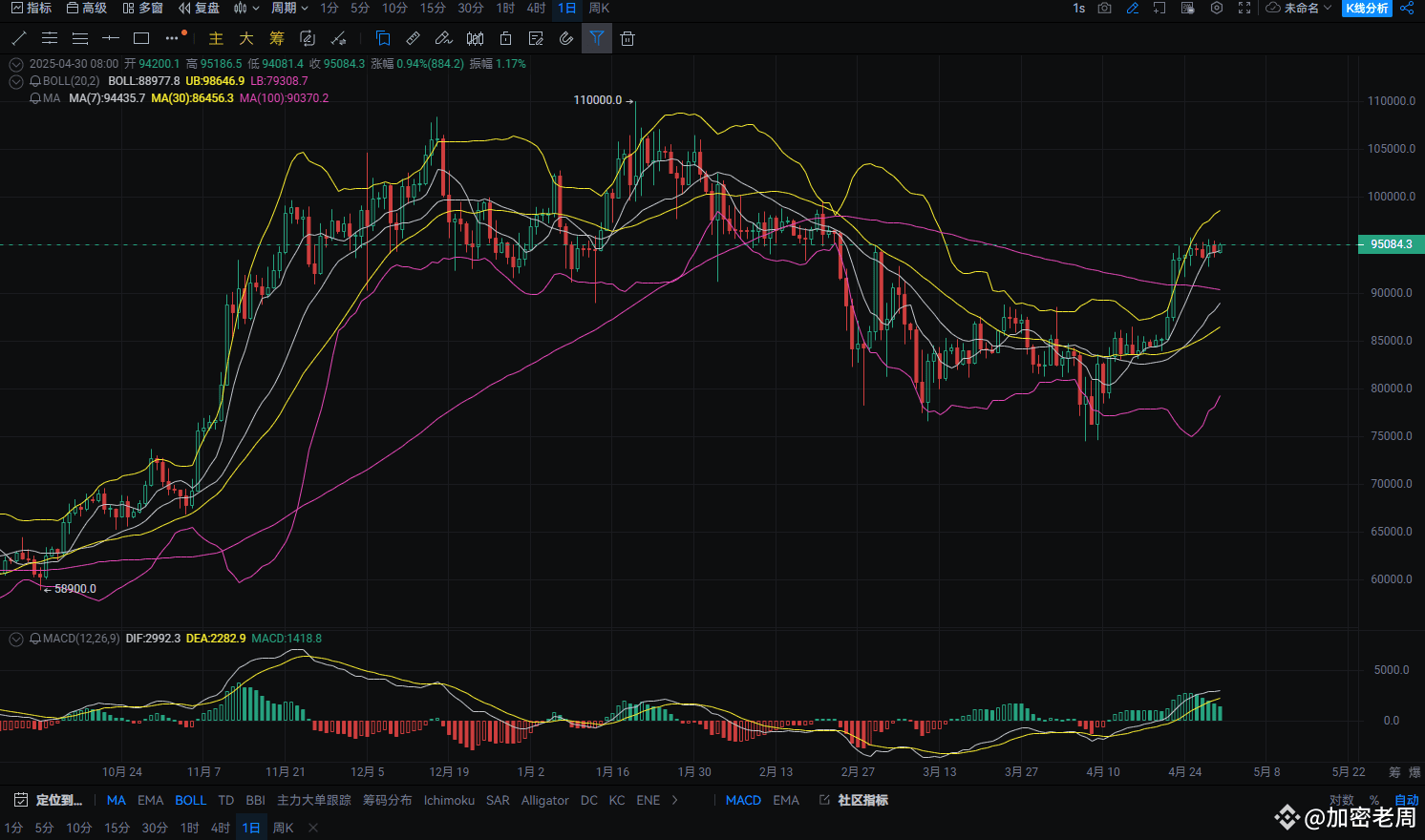This screenshot has width=1425, height=840.
Task: Select the measure ruler tool
Action: pos(413,38)
